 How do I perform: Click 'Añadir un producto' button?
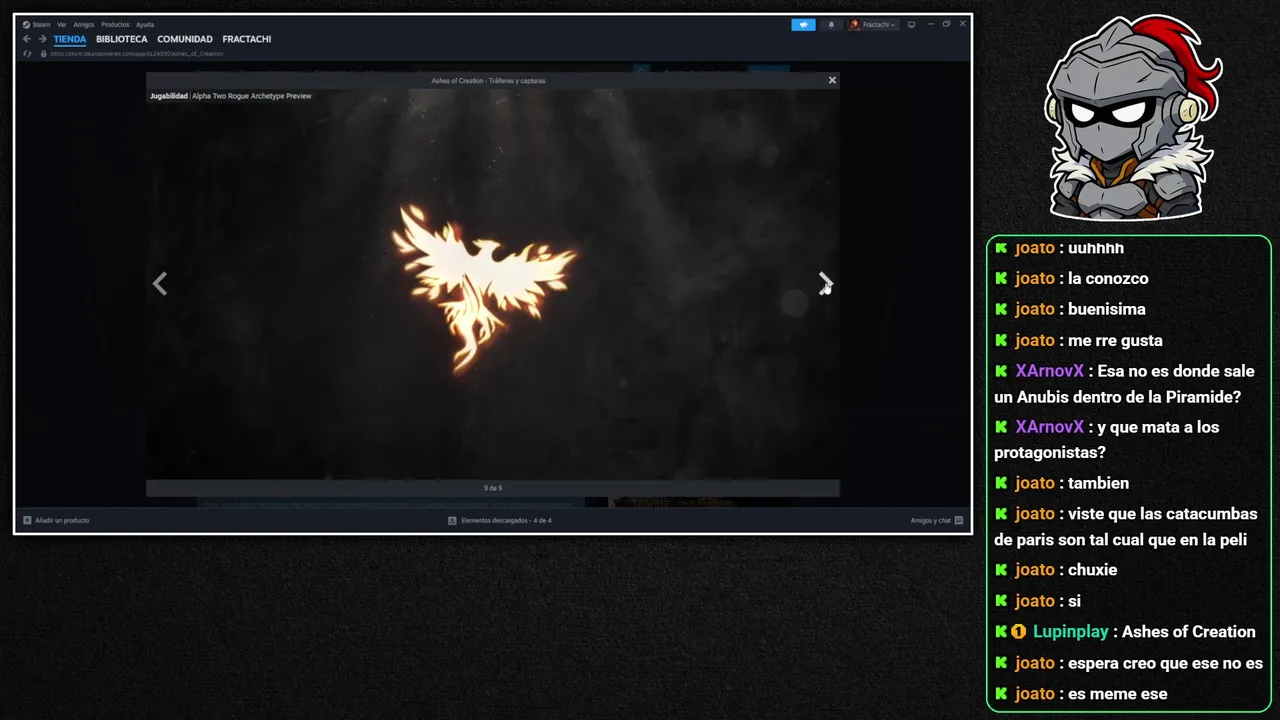coord(56,520)
